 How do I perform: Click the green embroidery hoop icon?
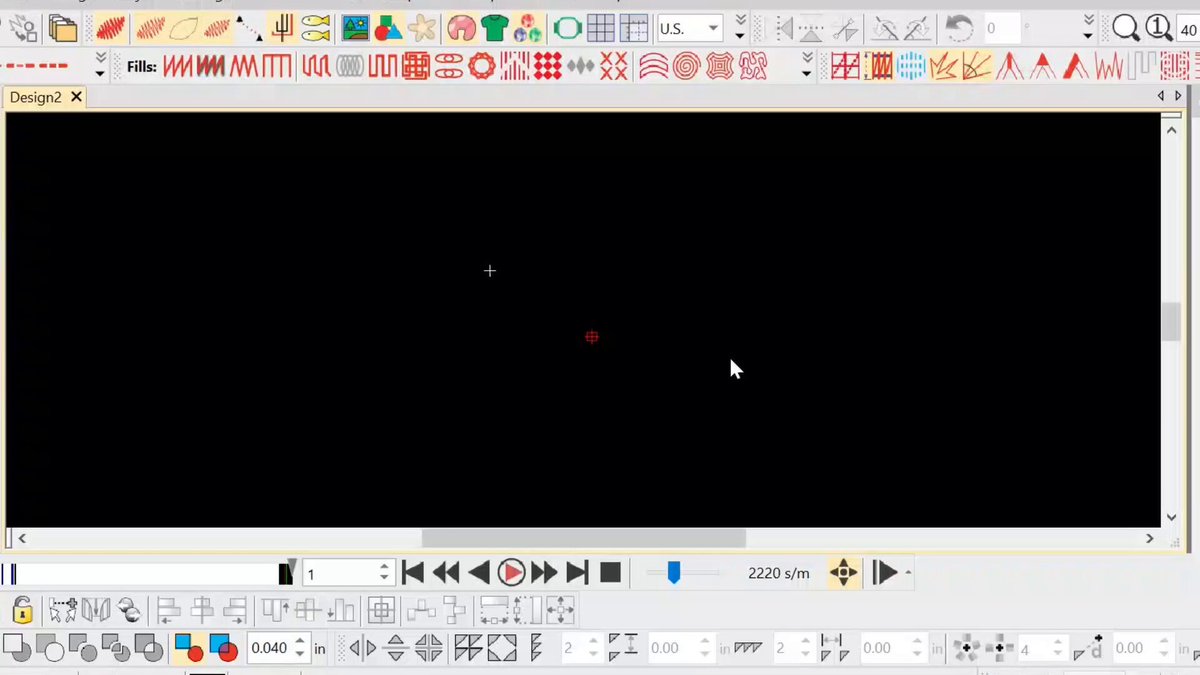point(568,28)
